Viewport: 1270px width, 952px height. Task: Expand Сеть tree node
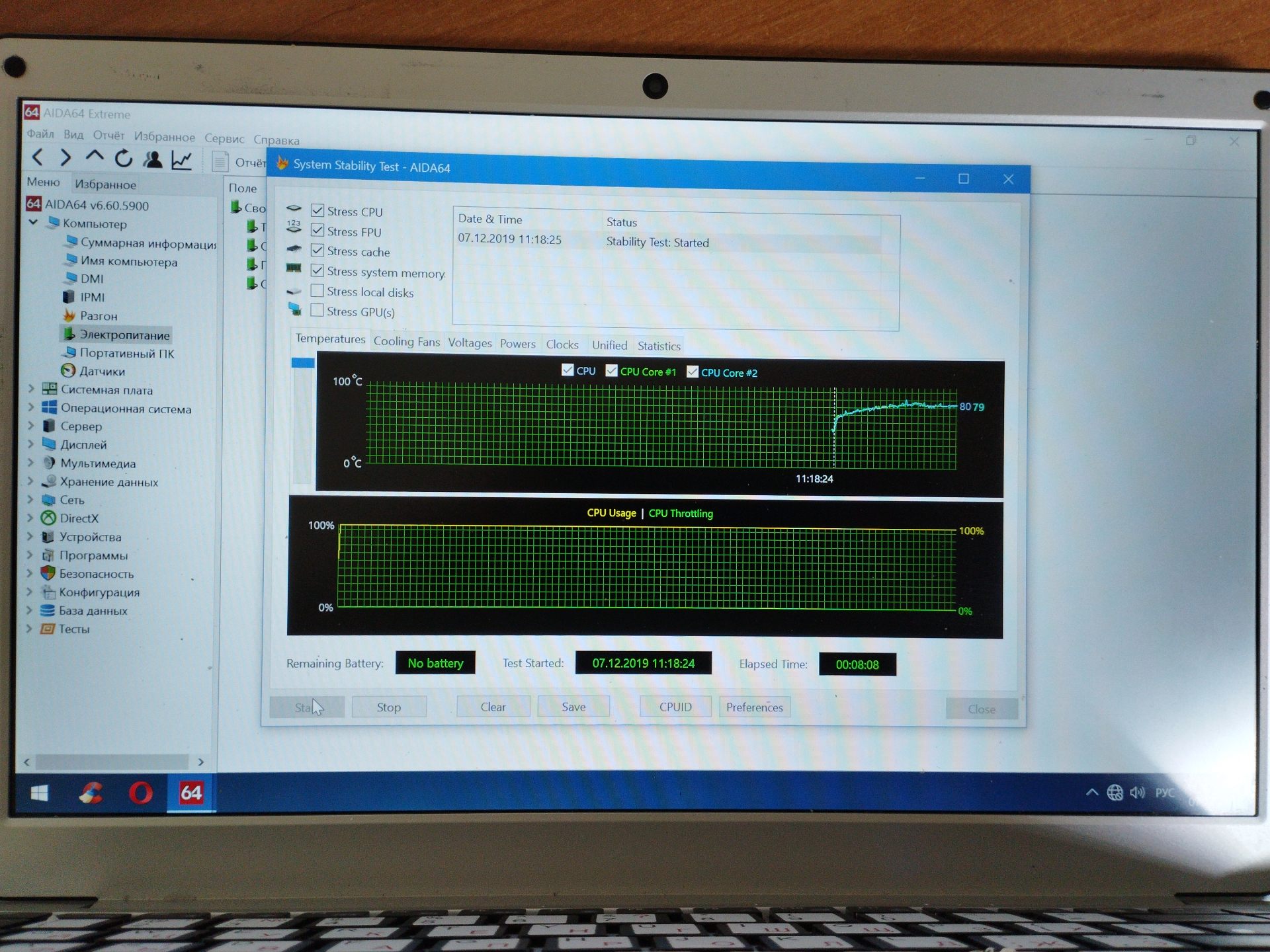pos(30,500)
